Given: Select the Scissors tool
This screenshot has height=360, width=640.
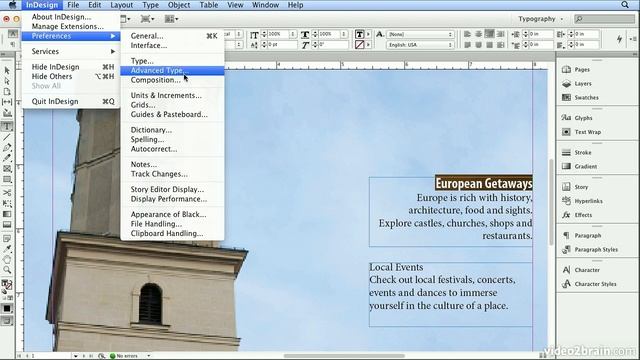Looking at the screenshot, I should (x=7, y=192).
